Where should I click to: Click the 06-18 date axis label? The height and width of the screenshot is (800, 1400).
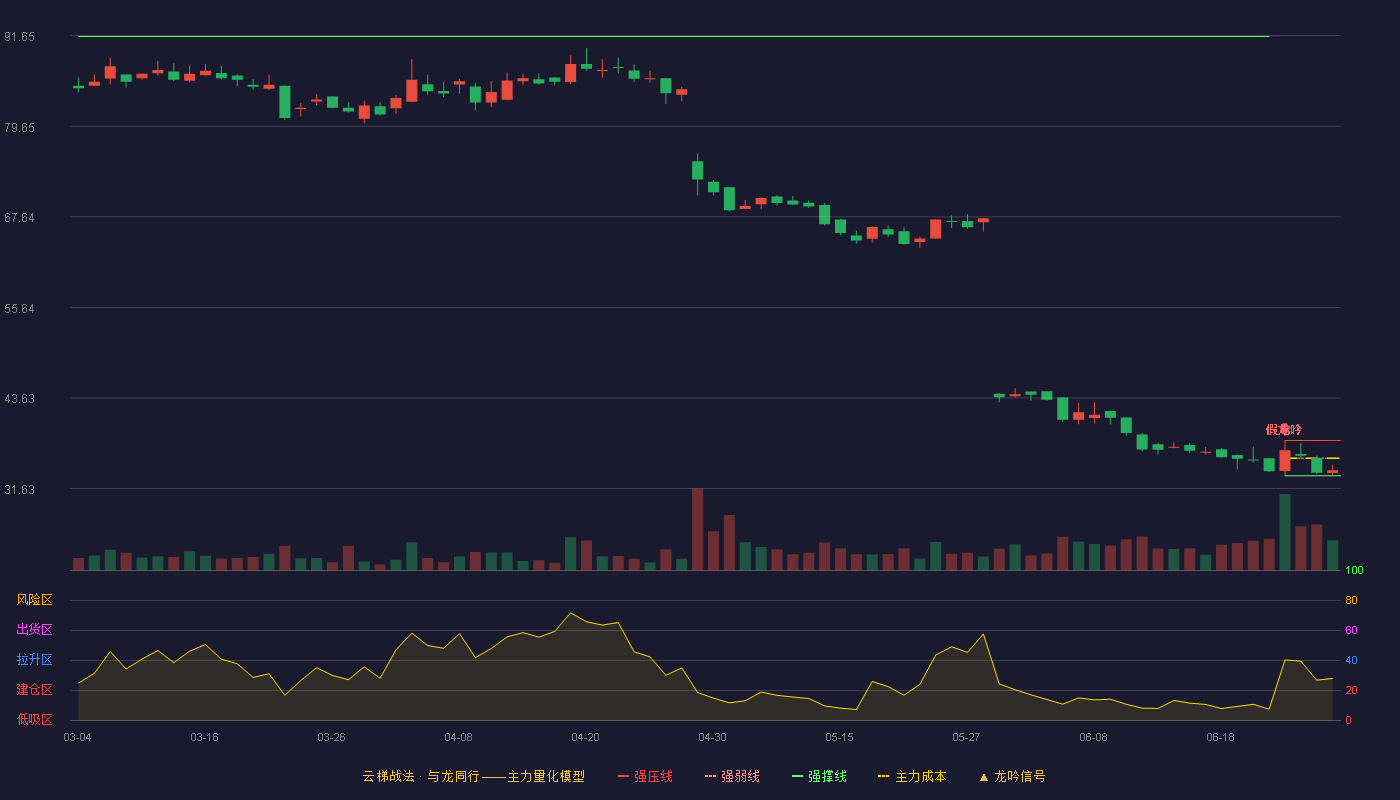(1220, 737)
